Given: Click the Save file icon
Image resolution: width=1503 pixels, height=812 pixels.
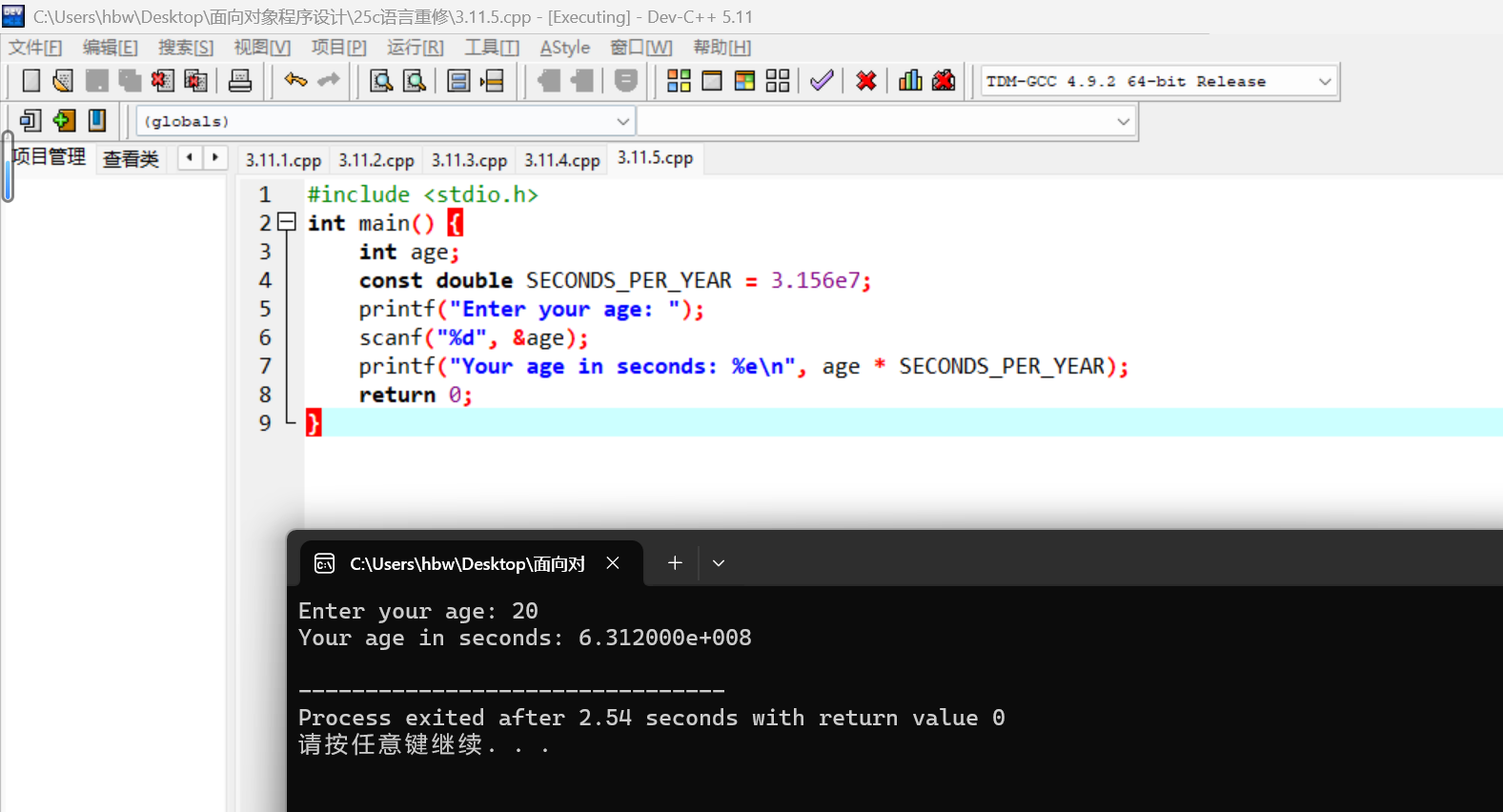Looking at the screenshot, I should (x=96, y=81).
